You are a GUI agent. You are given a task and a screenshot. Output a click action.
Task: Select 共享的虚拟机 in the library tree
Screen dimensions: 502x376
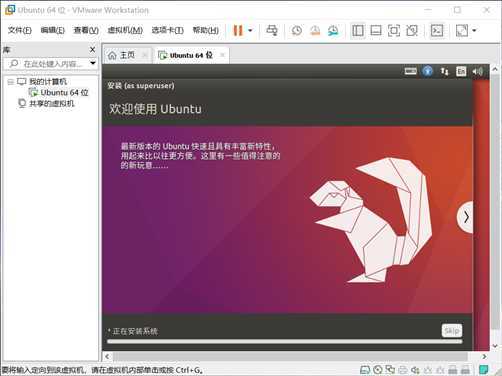point(52,103)
